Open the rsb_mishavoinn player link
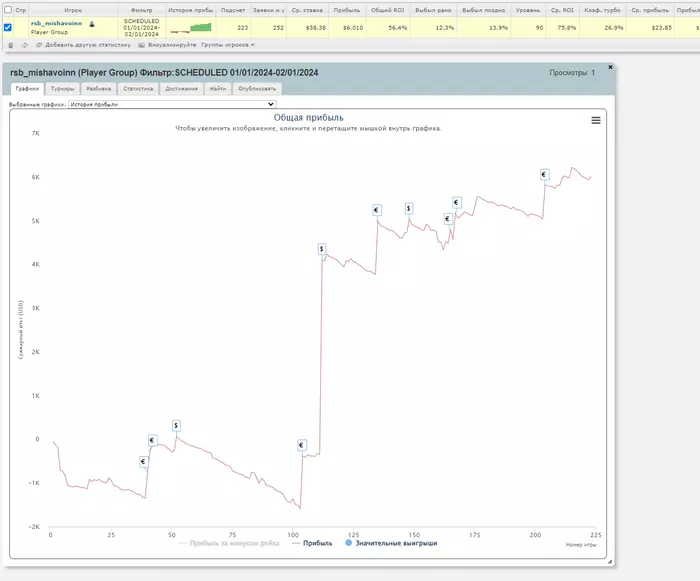Image resolution: width=700 pixels, height=581 pixels. 56,23
